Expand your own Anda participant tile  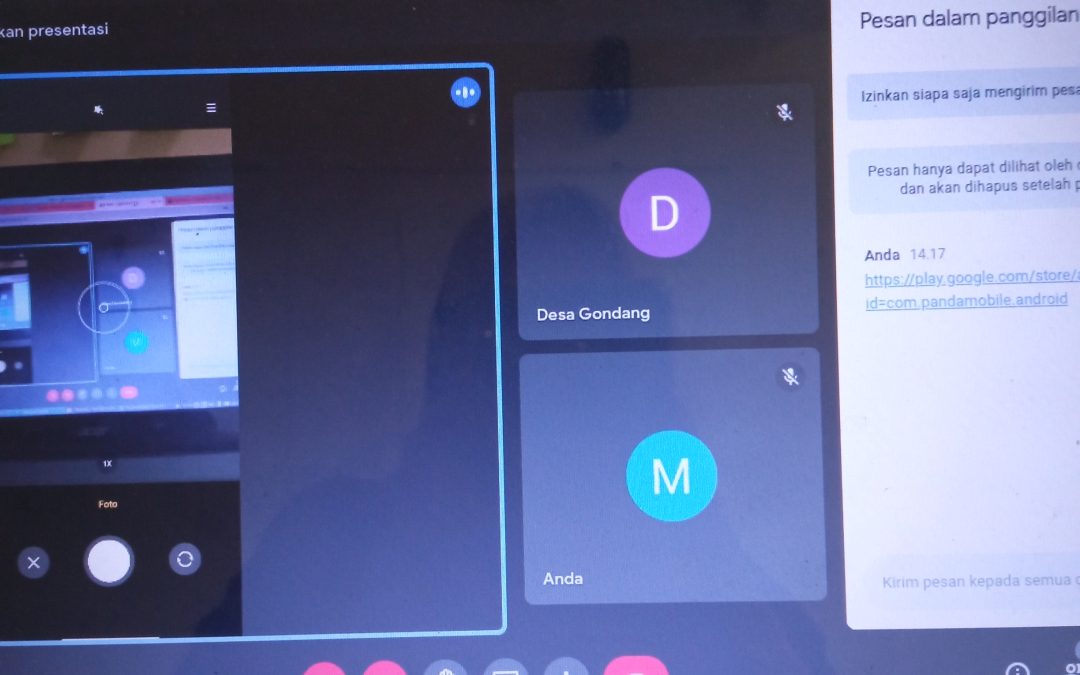(671, 477)
